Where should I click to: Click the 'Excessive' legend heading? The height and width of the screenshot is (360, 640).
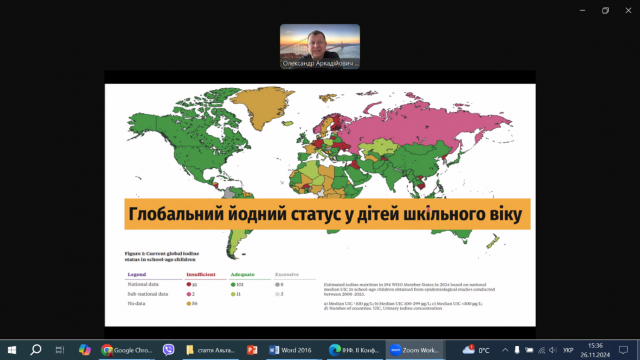[x=287, y=274]
